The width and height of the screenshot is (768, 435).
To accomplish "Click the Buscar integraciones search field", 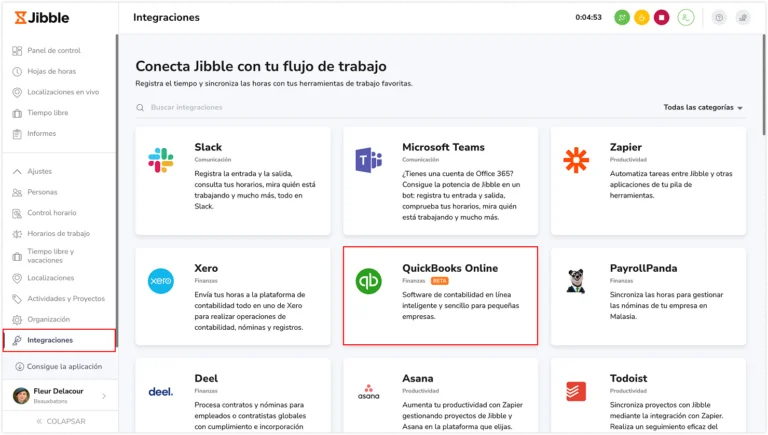I will [x=392, y=107].
